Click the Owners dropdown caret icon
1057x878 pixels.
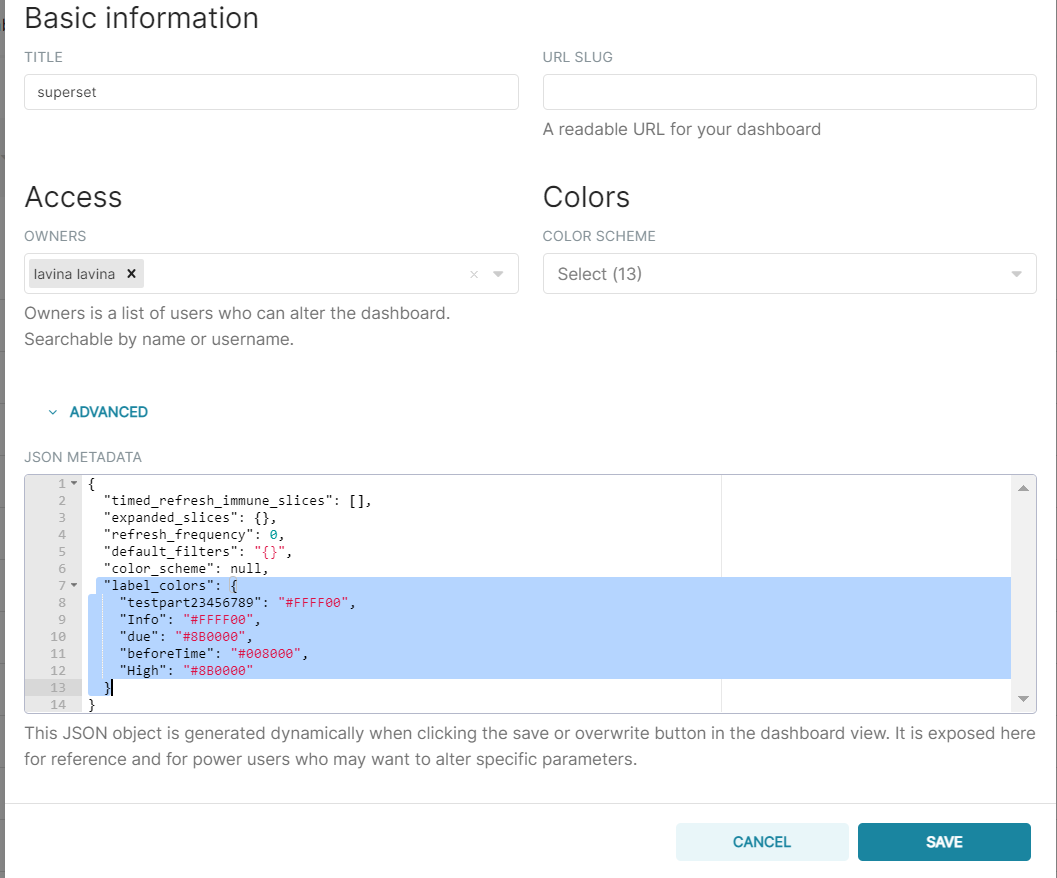tap(498, 273)
